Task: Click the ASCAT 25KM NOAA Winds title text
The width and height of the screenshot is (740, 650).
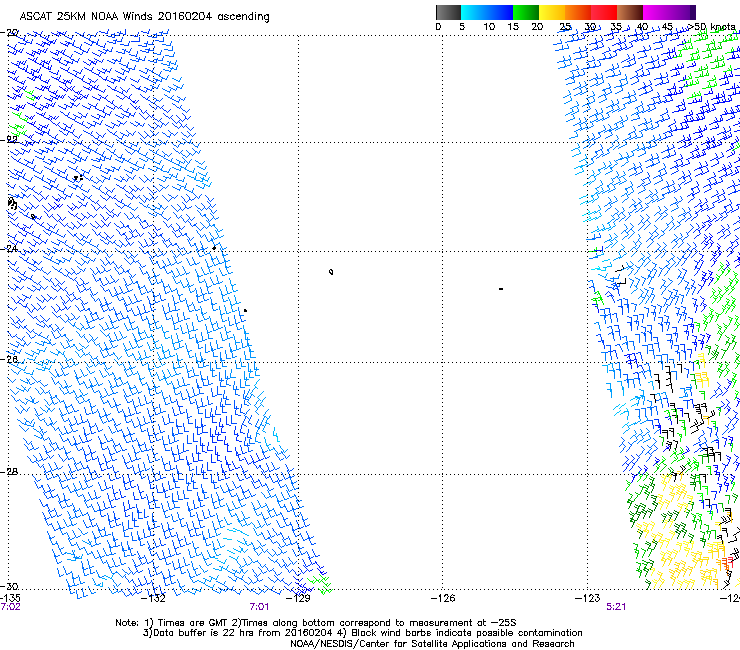Action: [x=144, y=16]
